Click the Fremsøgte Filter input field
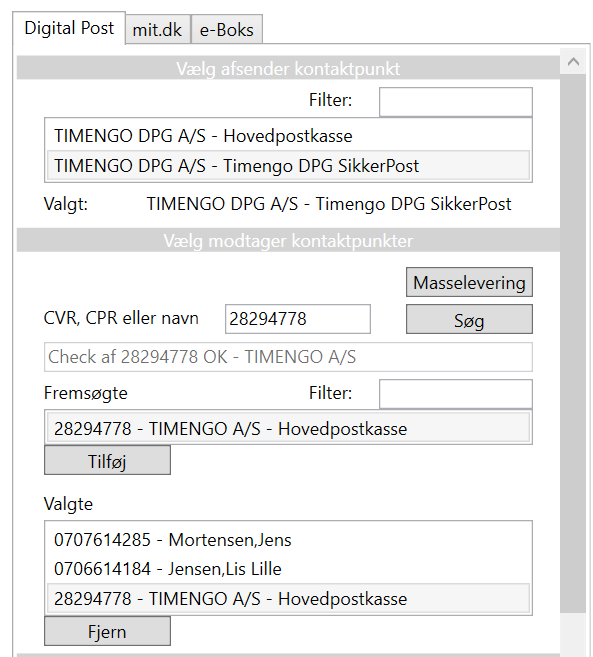The width and height of the screenshot is (593, 657). click(456, 394)
